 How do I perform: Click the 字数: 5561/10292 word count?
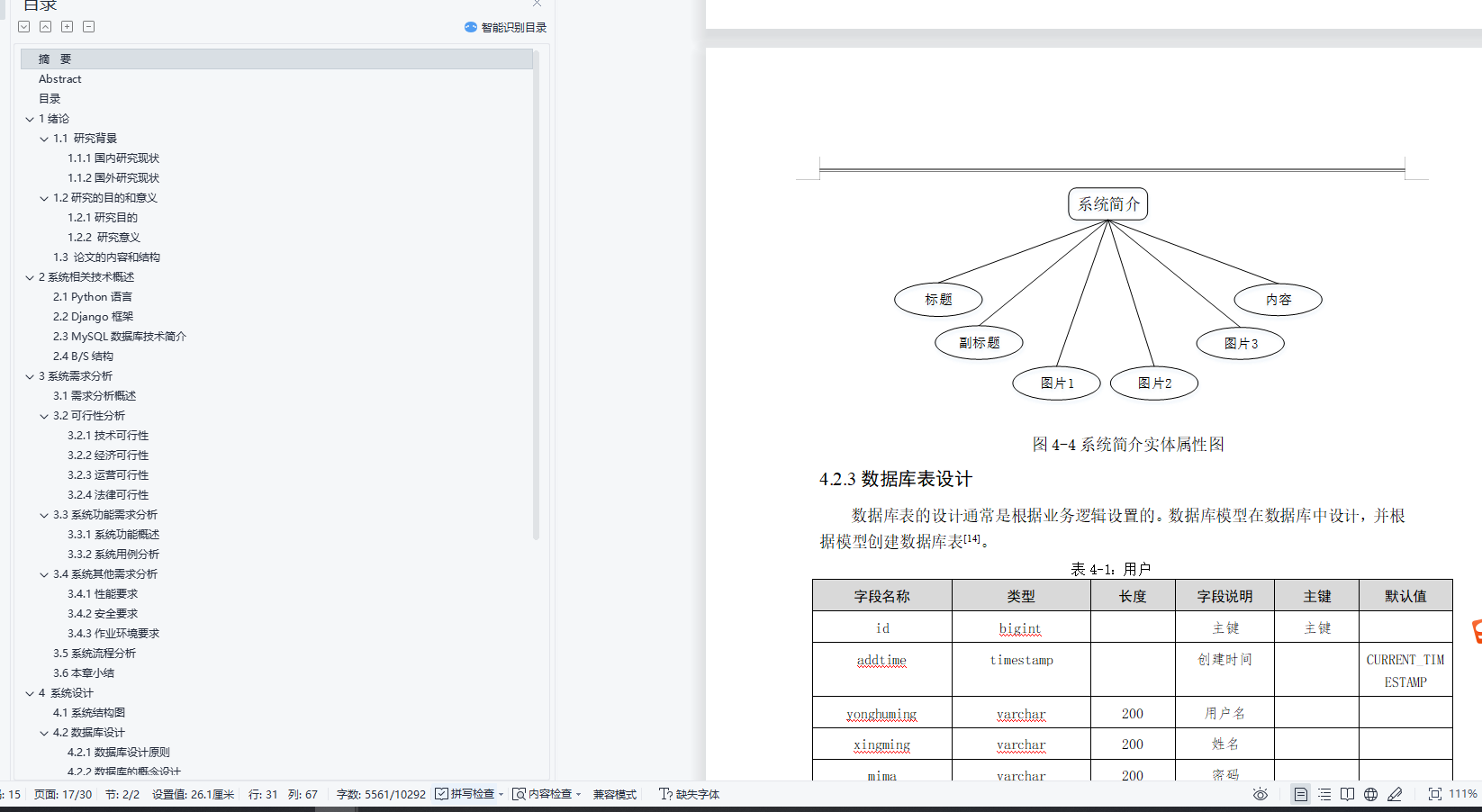381,794
